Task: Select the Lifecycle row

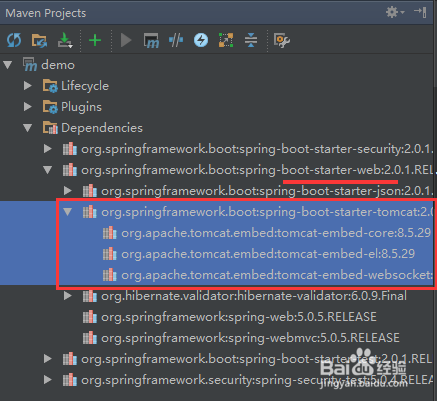Action: pos(218,86)
